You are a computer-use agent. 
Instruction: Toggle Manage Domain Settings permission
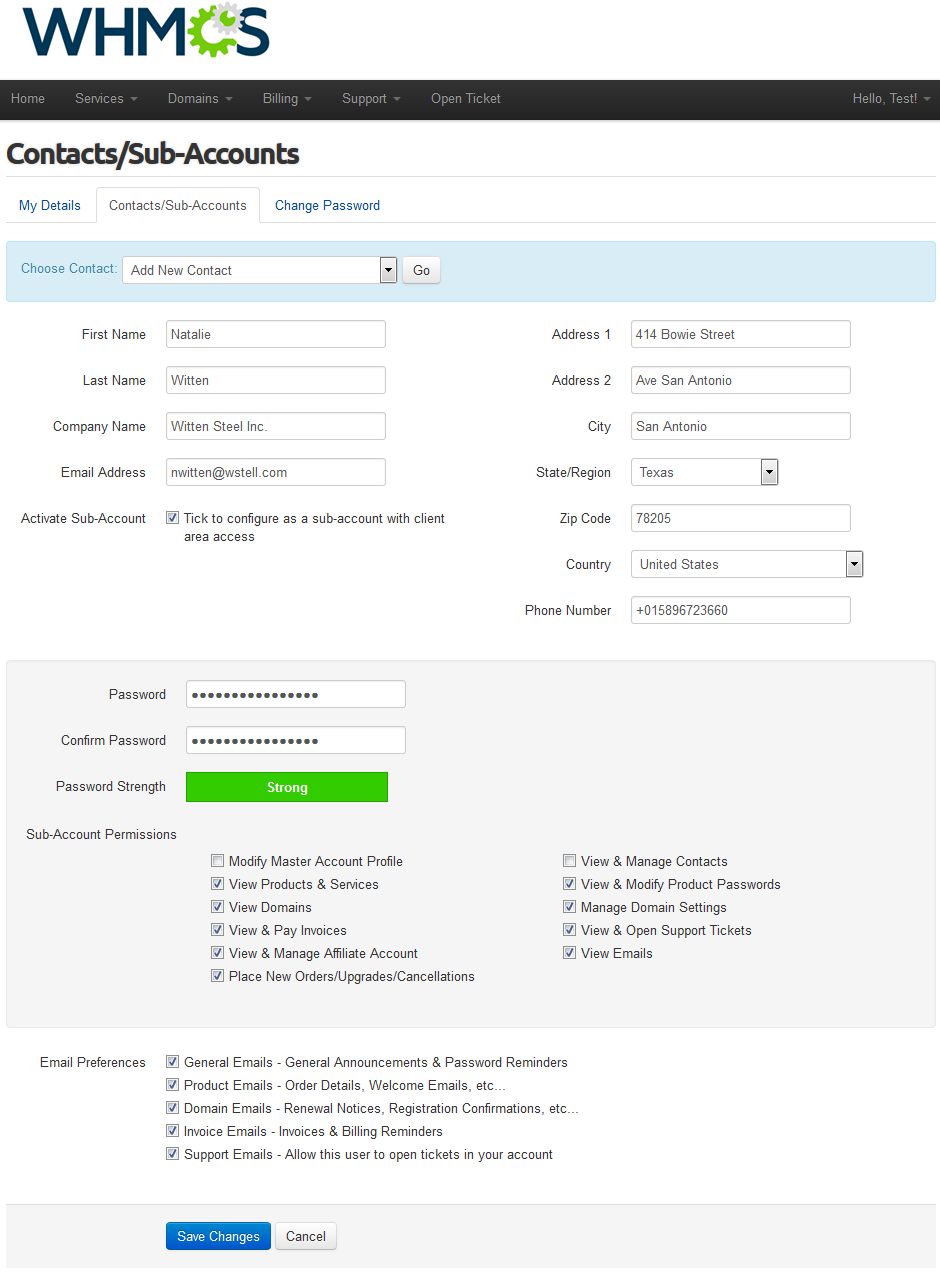[x=569, y=907]
